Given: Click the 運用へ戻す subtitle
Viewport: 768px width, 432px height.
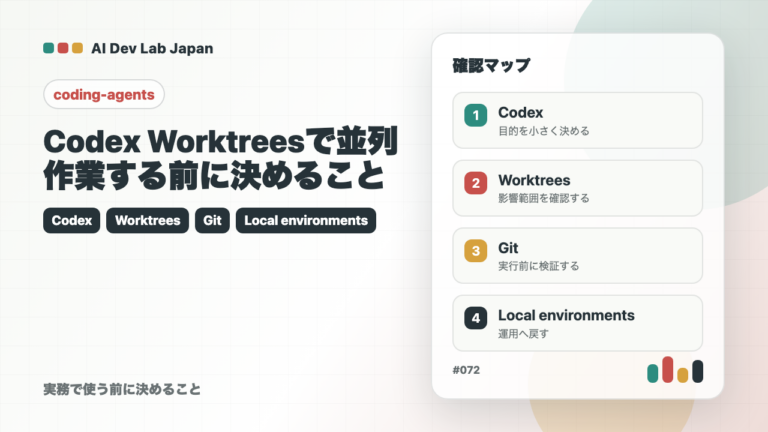Looking at the screenshot, I should 524,334.
